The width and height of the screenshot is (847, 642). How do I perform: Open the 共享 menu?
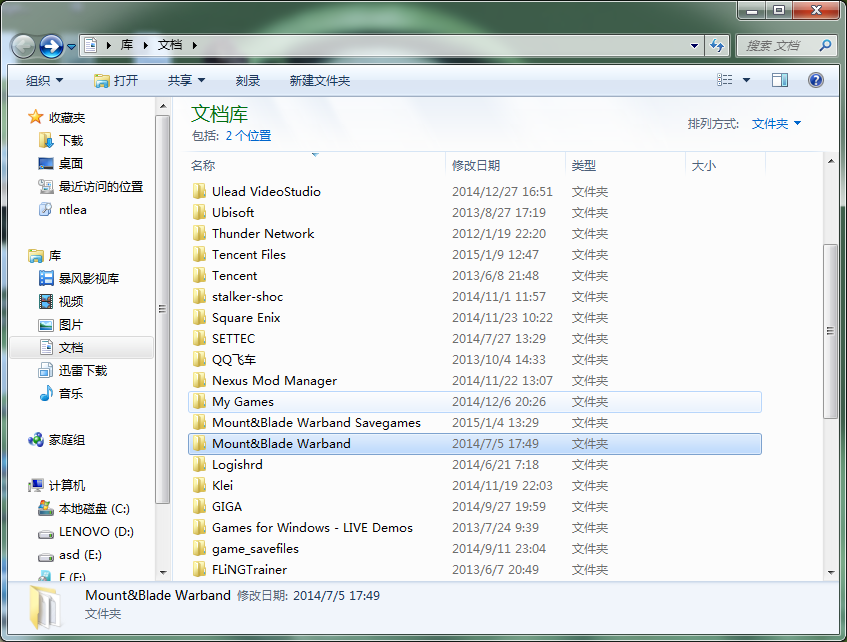186,81
